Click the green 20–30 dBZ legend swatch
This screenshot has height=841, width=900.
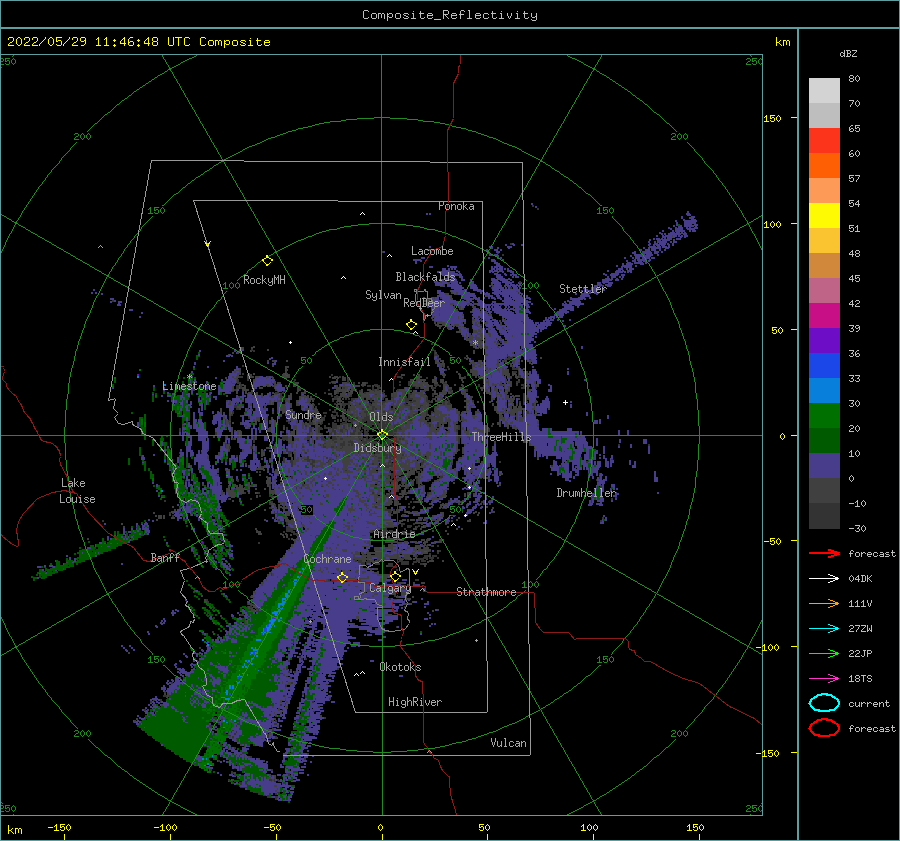point(824,416)
